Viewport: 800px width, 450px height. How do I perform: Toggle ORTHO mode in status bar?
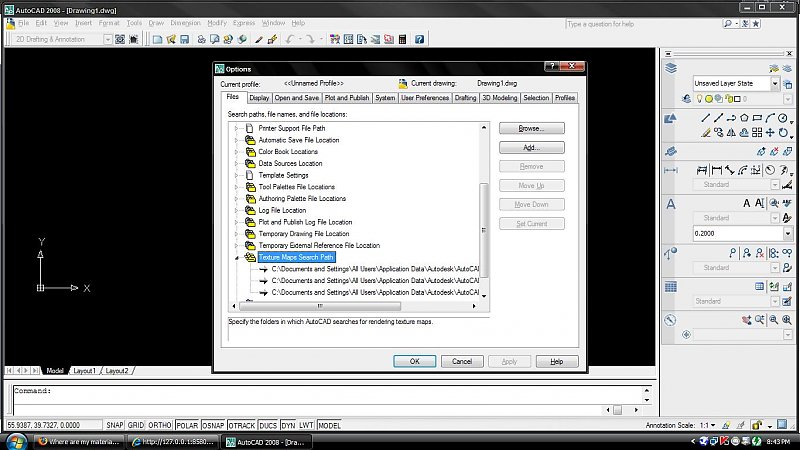160,425
